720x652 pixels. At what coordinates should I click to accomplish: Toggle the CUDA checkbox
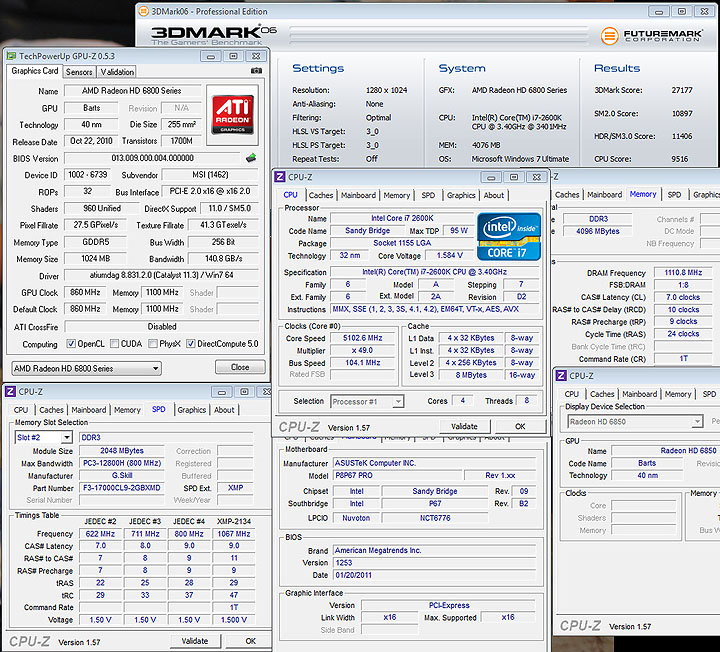pyautogui.click(x=115, y=343)
